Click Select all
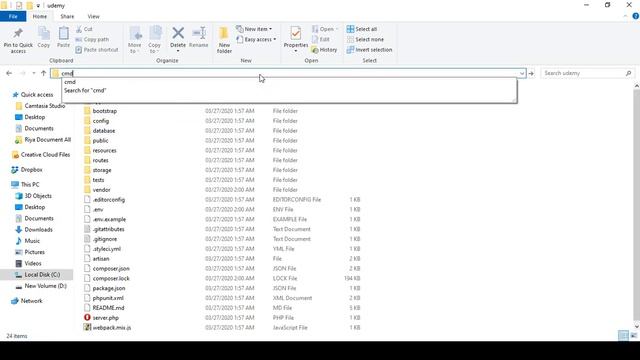The height and width of the screenshot is (360, 640). [362, 29]
